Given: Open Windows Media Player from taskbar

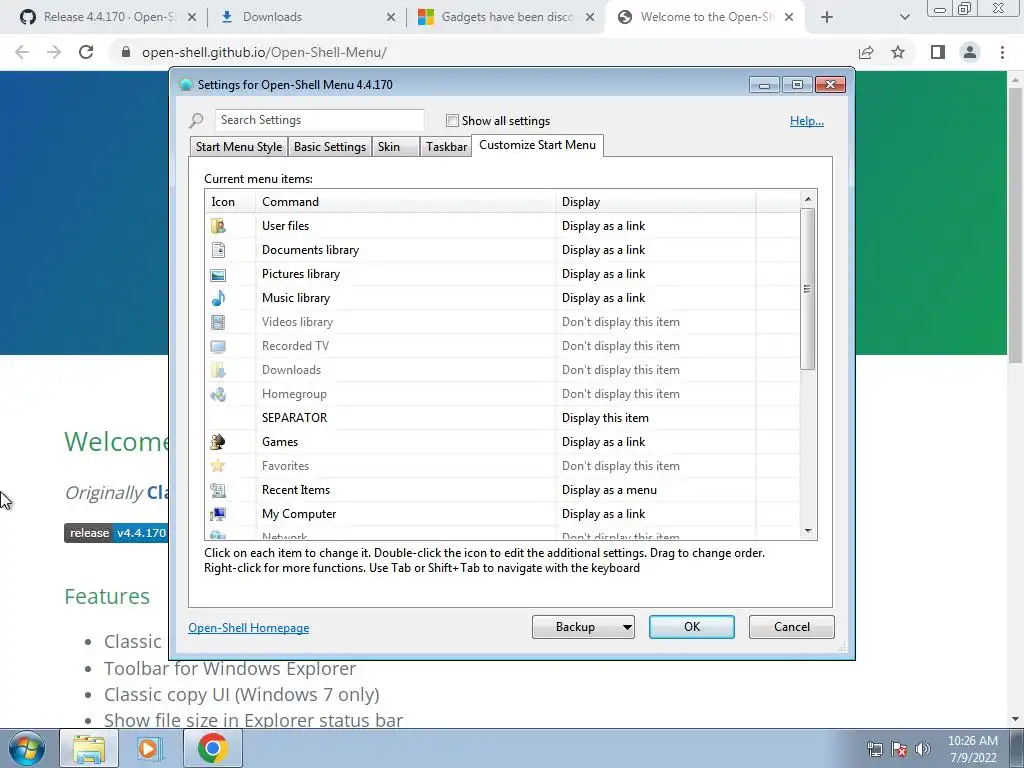Looking at the screenshot, I should click(x=148, y=748).
